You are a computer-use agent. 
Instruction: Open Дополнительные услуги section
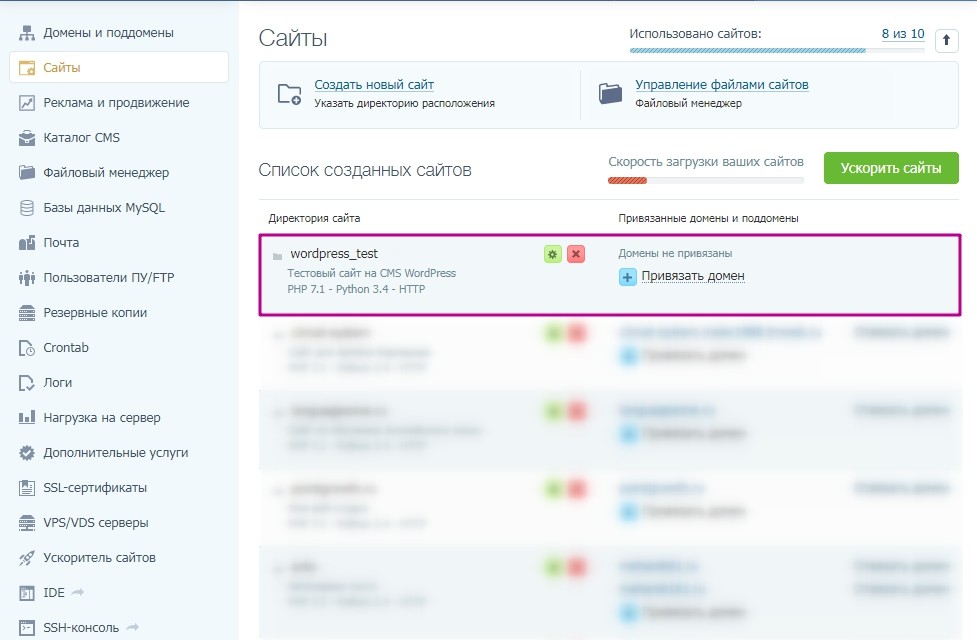pyautogui.click(x=118, y=452)
